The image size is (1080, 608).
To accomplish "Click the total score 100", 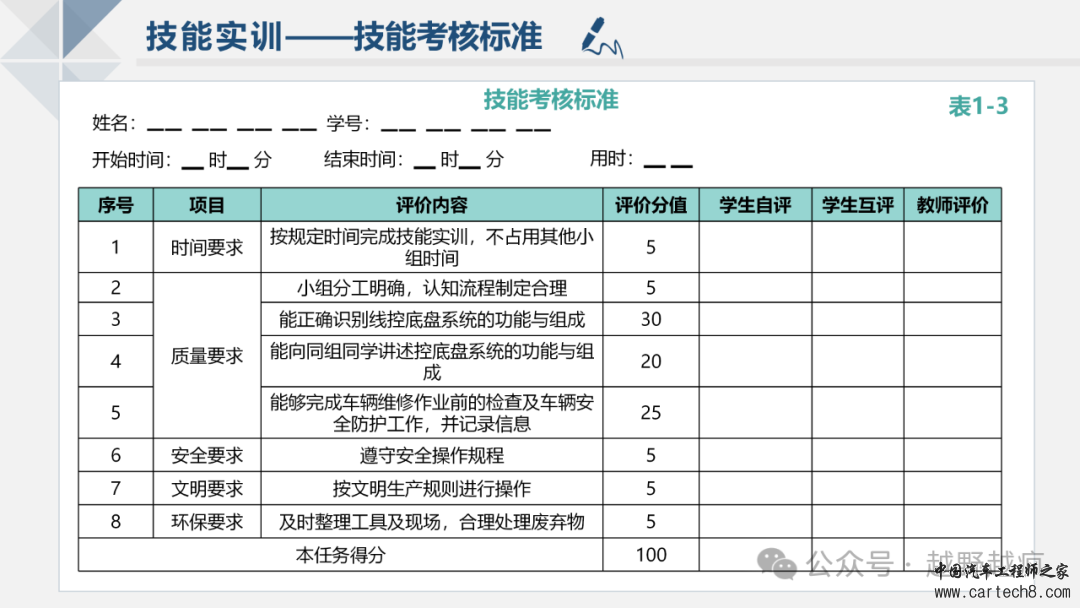I will (x=651, y=554).
